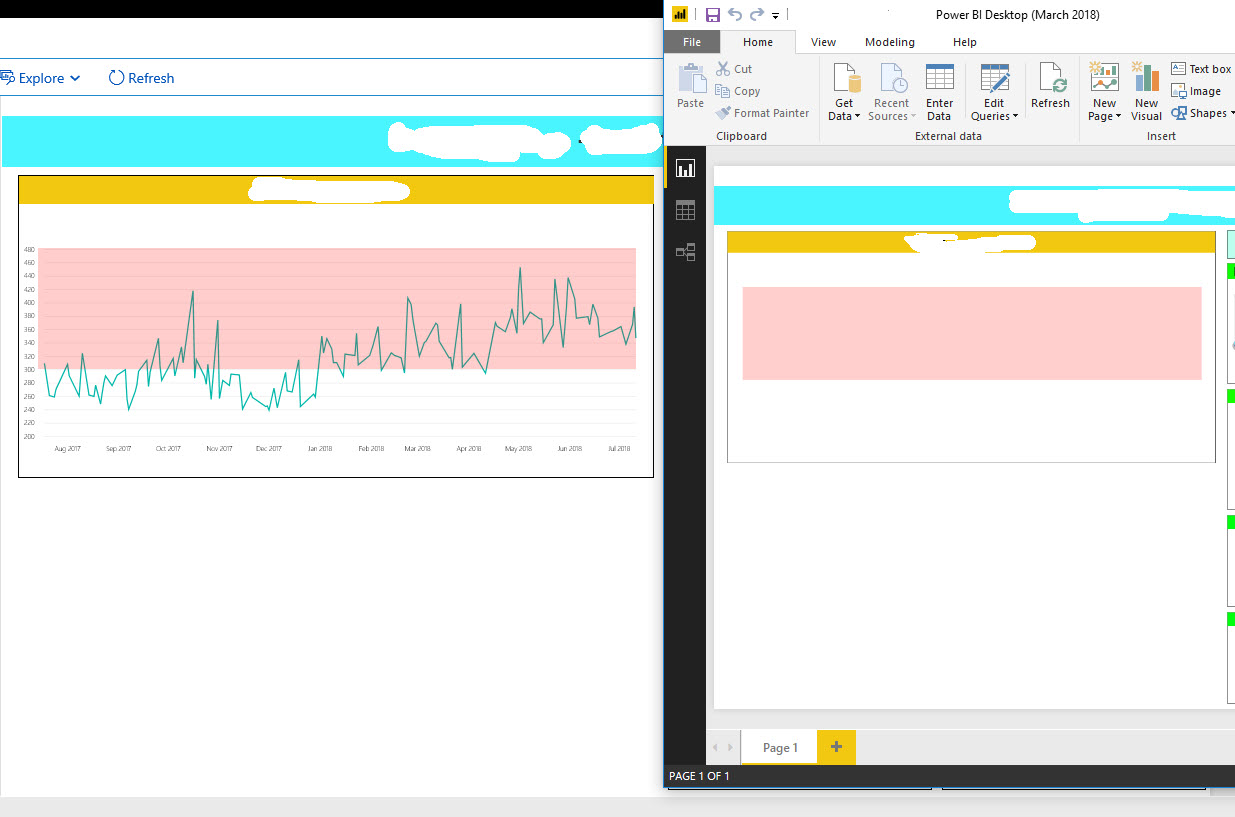Click the Enter Data table icon
The height and width of the screenshot is (817, 1235).
point(939,79)
